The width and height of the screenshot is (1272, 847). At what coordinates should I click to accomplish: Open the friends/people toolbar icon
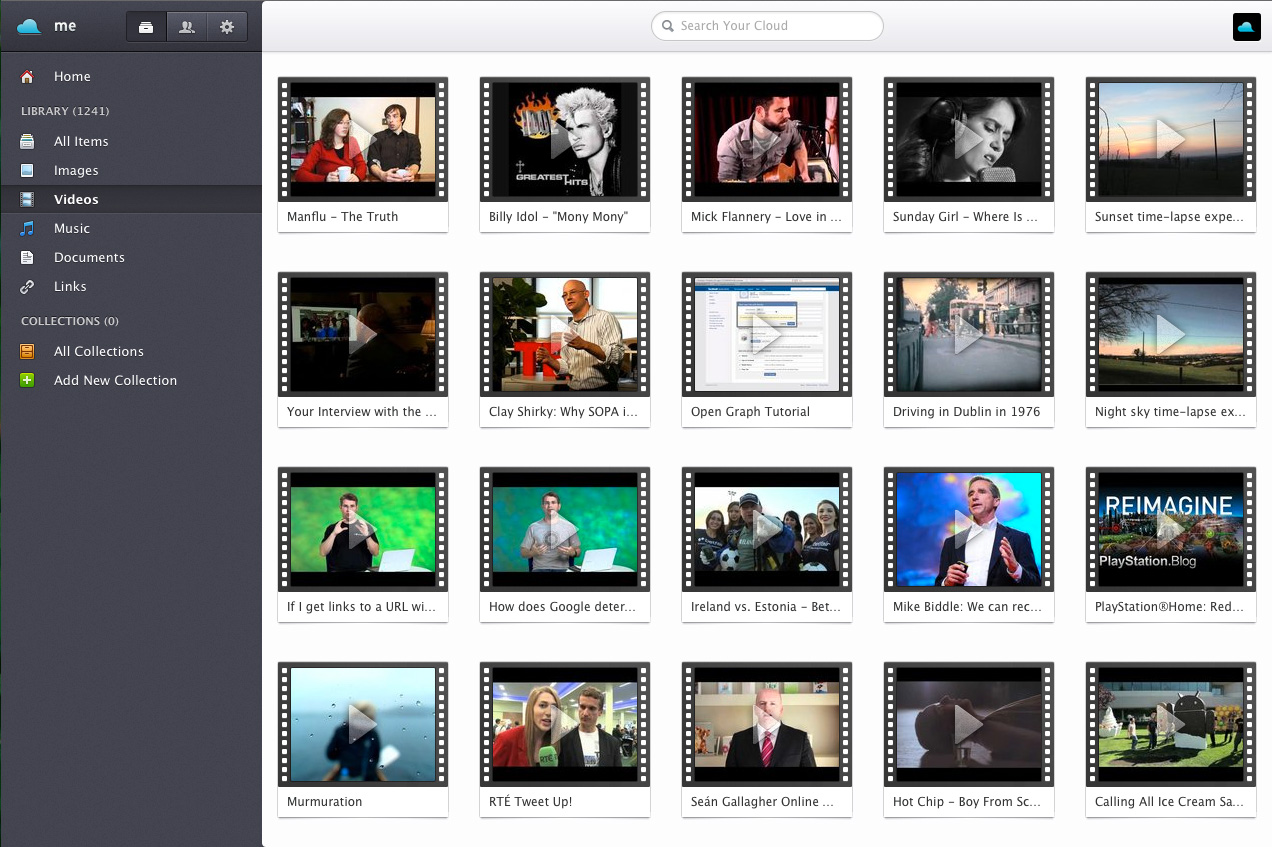pyautogui.click(x=186, y=27)
